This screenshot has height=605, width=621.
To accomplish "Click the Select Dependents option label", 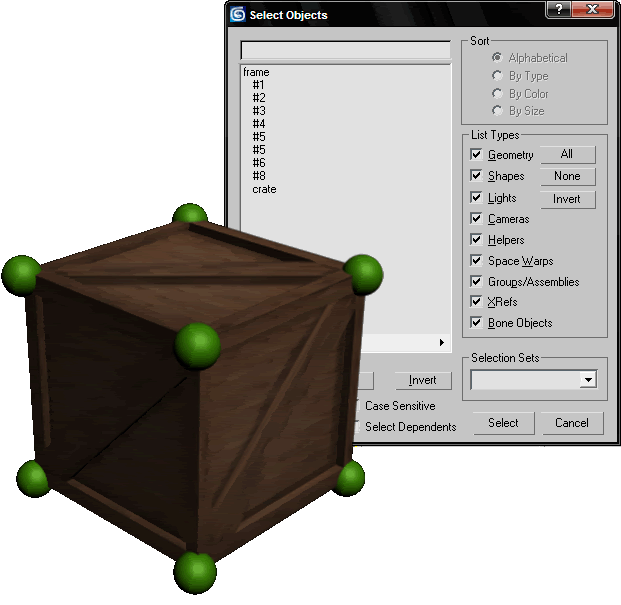I will click(x=411, y=427).
